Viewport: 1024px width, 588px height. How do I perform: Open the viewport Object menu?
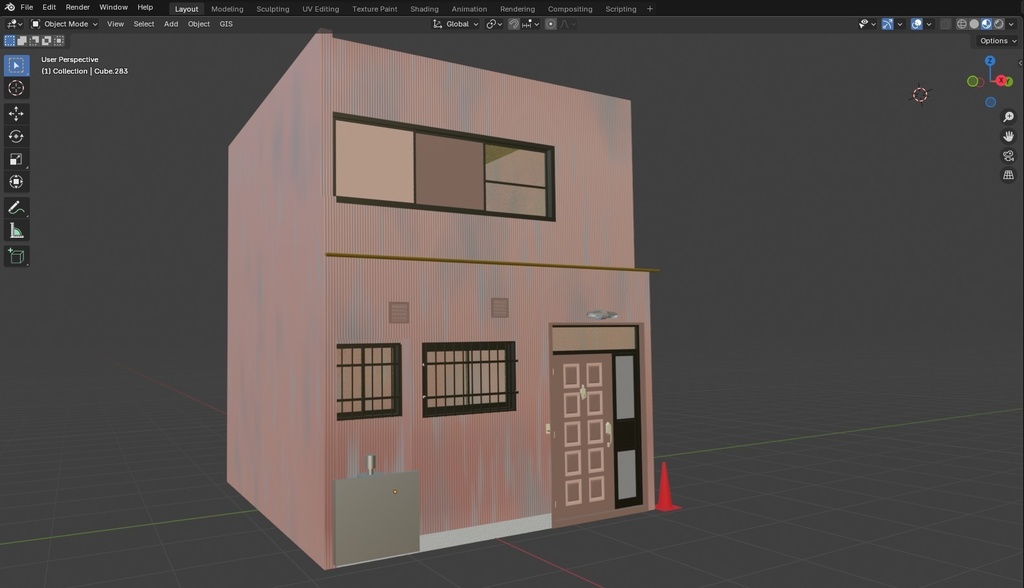[x=199, y=24]
